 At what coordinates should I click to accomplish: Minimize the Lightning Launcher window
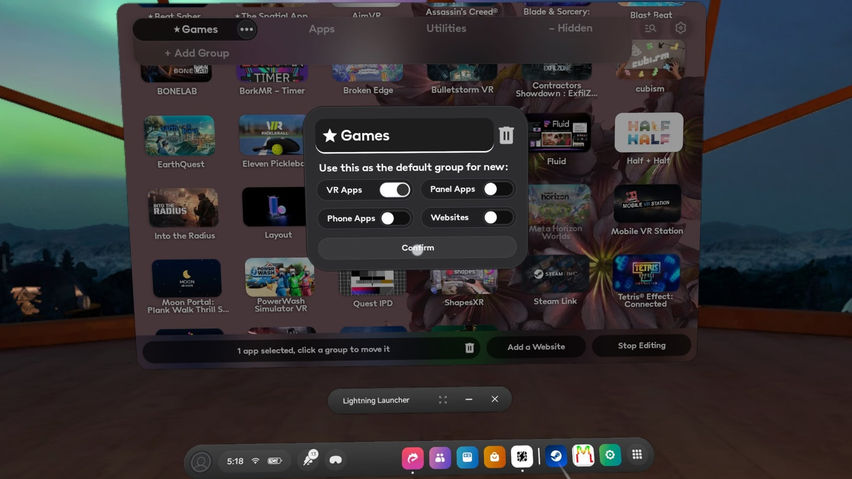click(468, 399)
